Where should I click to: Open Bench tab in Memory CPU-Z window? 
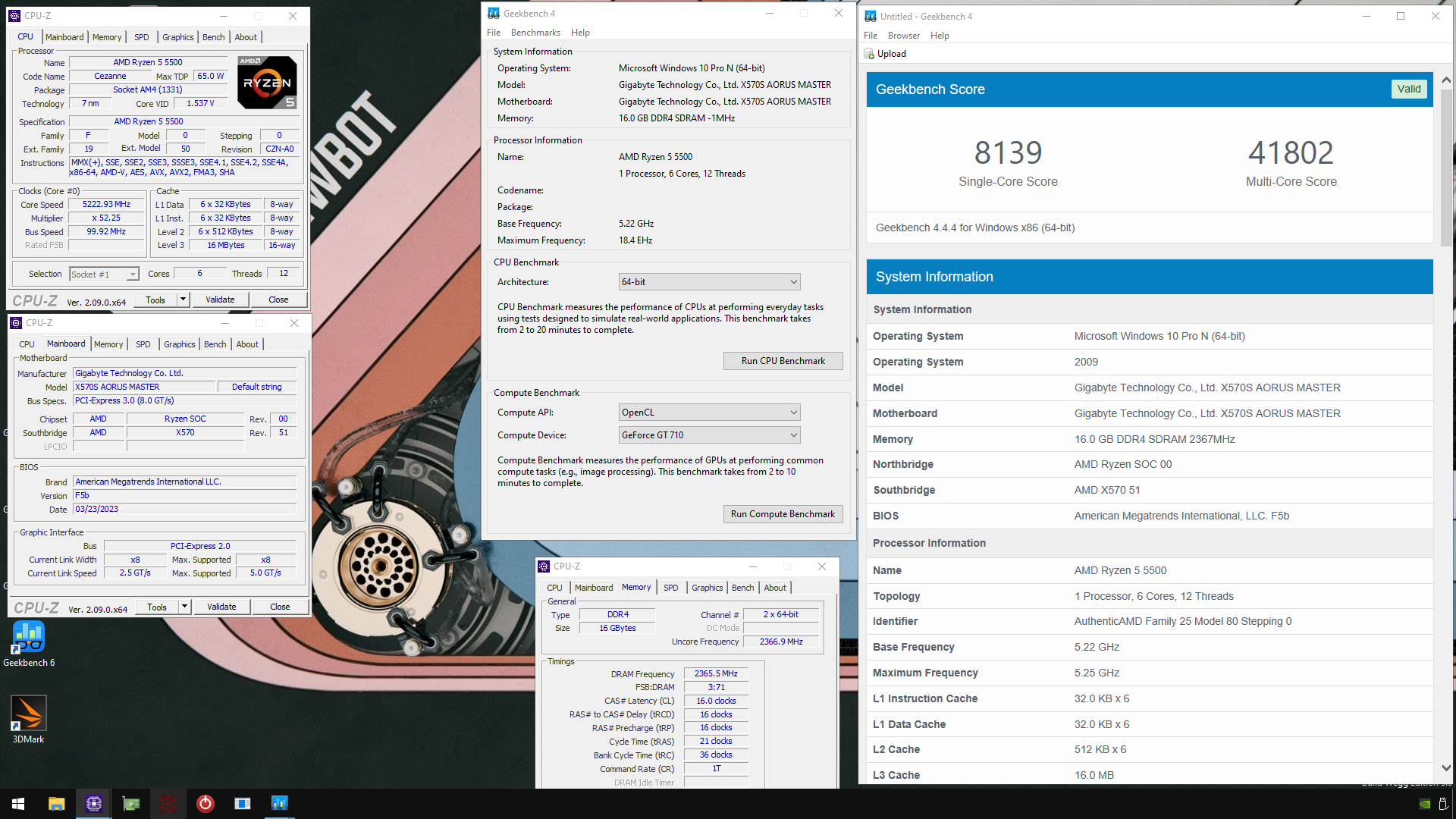click(742, 588)
